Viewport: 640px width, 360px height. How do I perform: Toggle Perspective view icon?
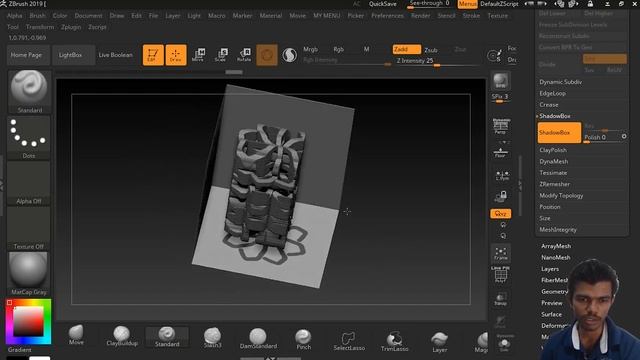[x=500, y=127]
